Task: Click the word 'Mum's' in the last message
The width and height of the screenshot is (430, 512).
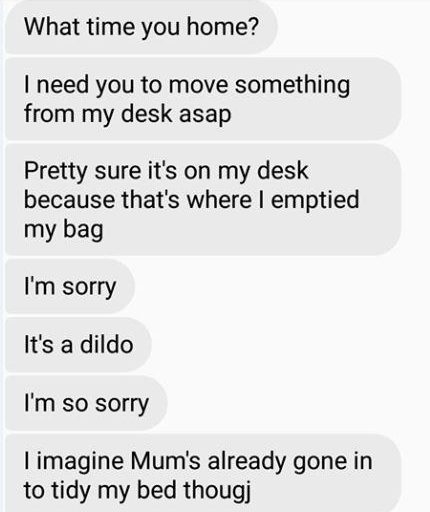Action: click(x=165, y=461)
